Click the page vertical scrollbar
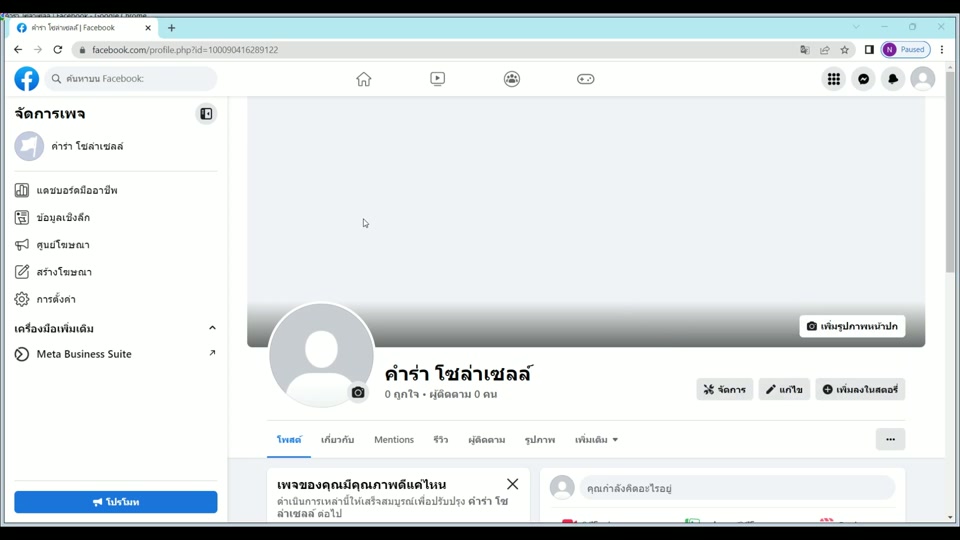960x540 pixels. click(950, 171)
